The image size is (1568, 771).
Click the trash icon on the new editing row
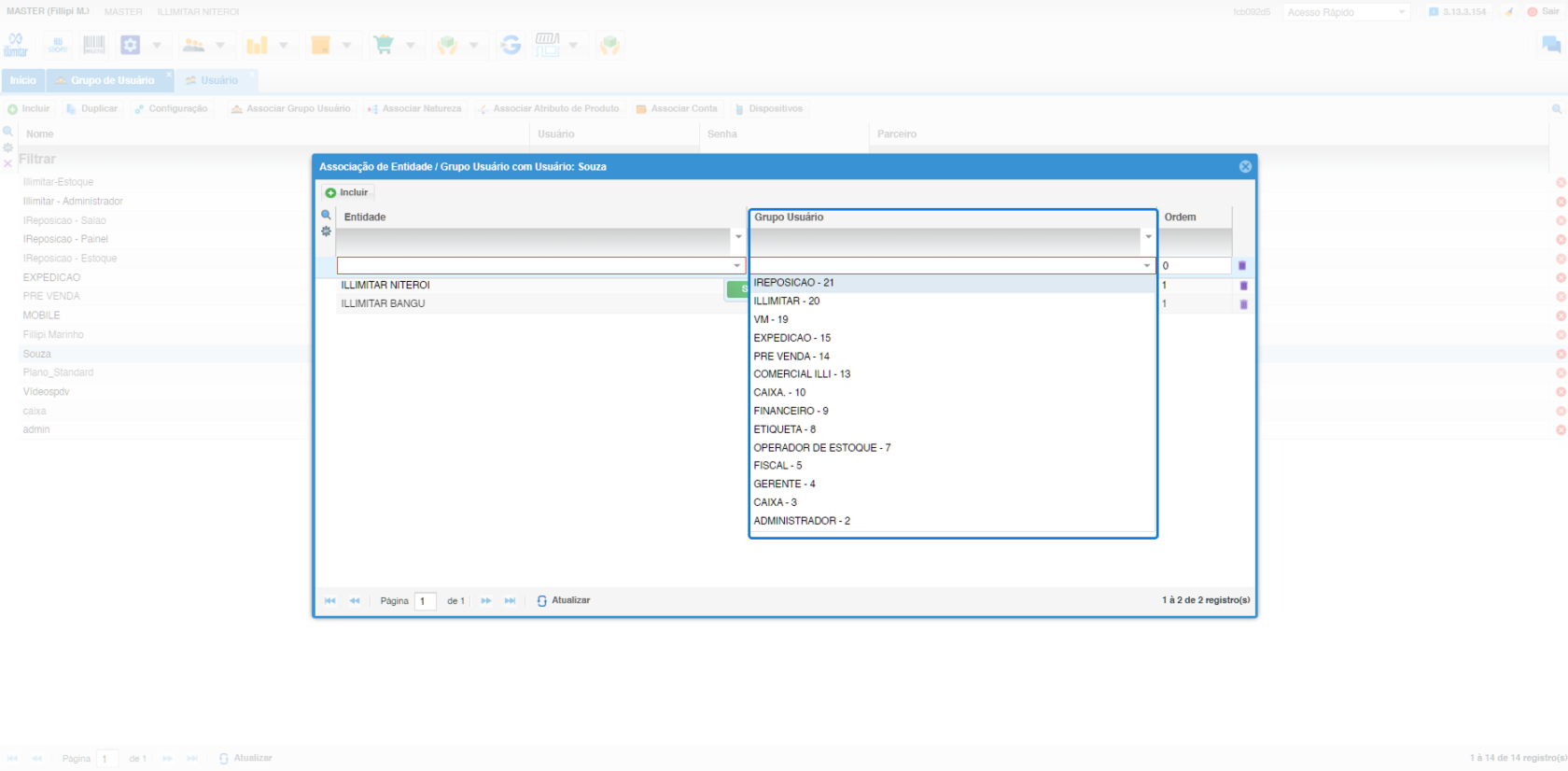[1242, 266]
